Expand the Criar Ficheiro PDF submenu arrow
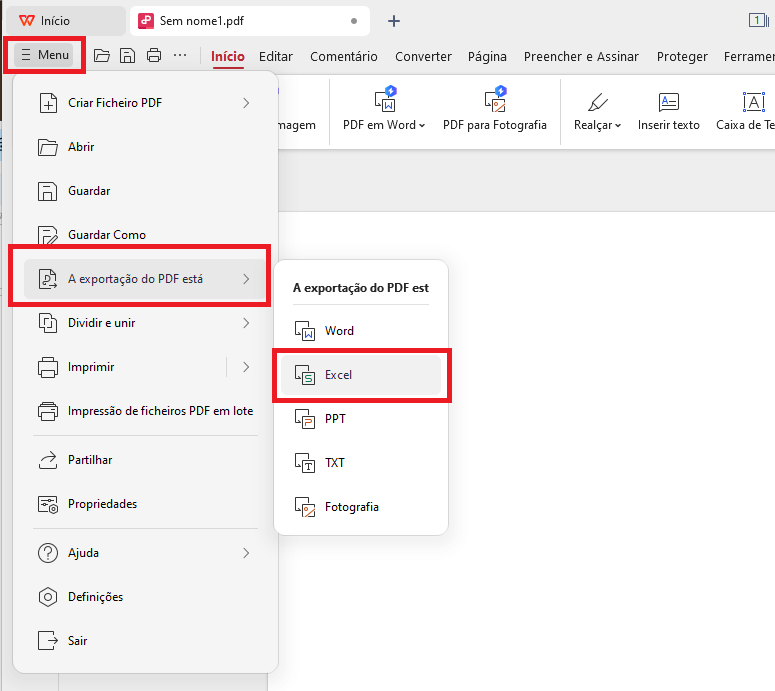 [246, 103]
